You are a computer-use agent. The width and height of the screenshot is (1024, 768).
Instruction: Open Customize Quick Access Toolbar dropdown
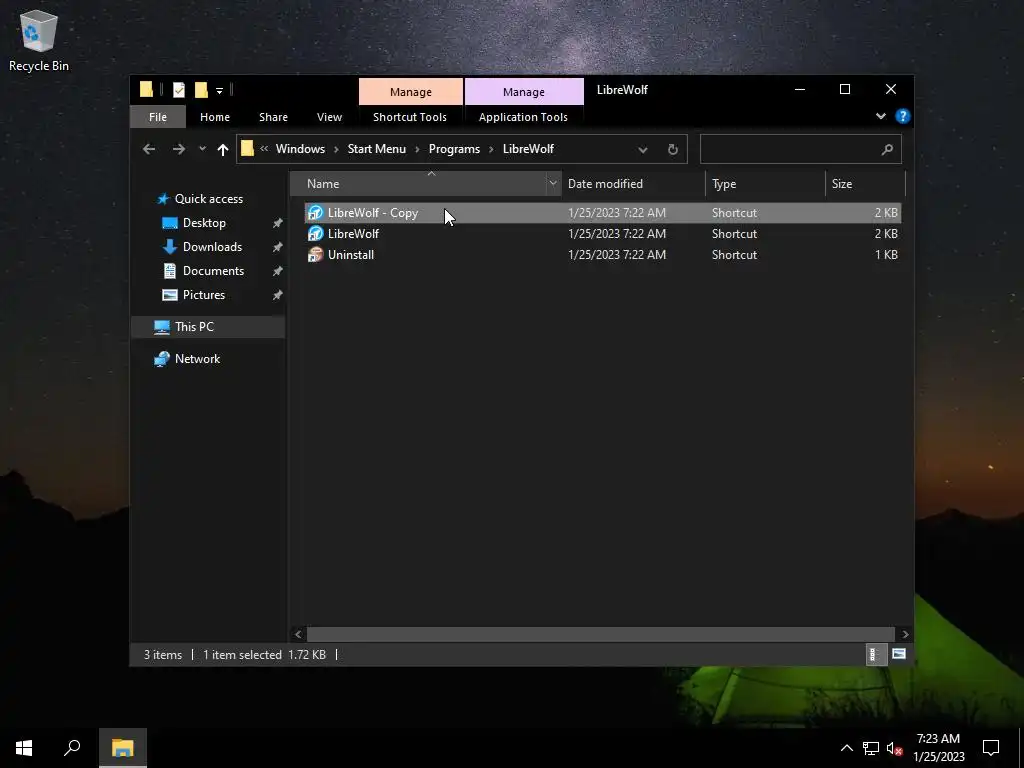(219, 90)
